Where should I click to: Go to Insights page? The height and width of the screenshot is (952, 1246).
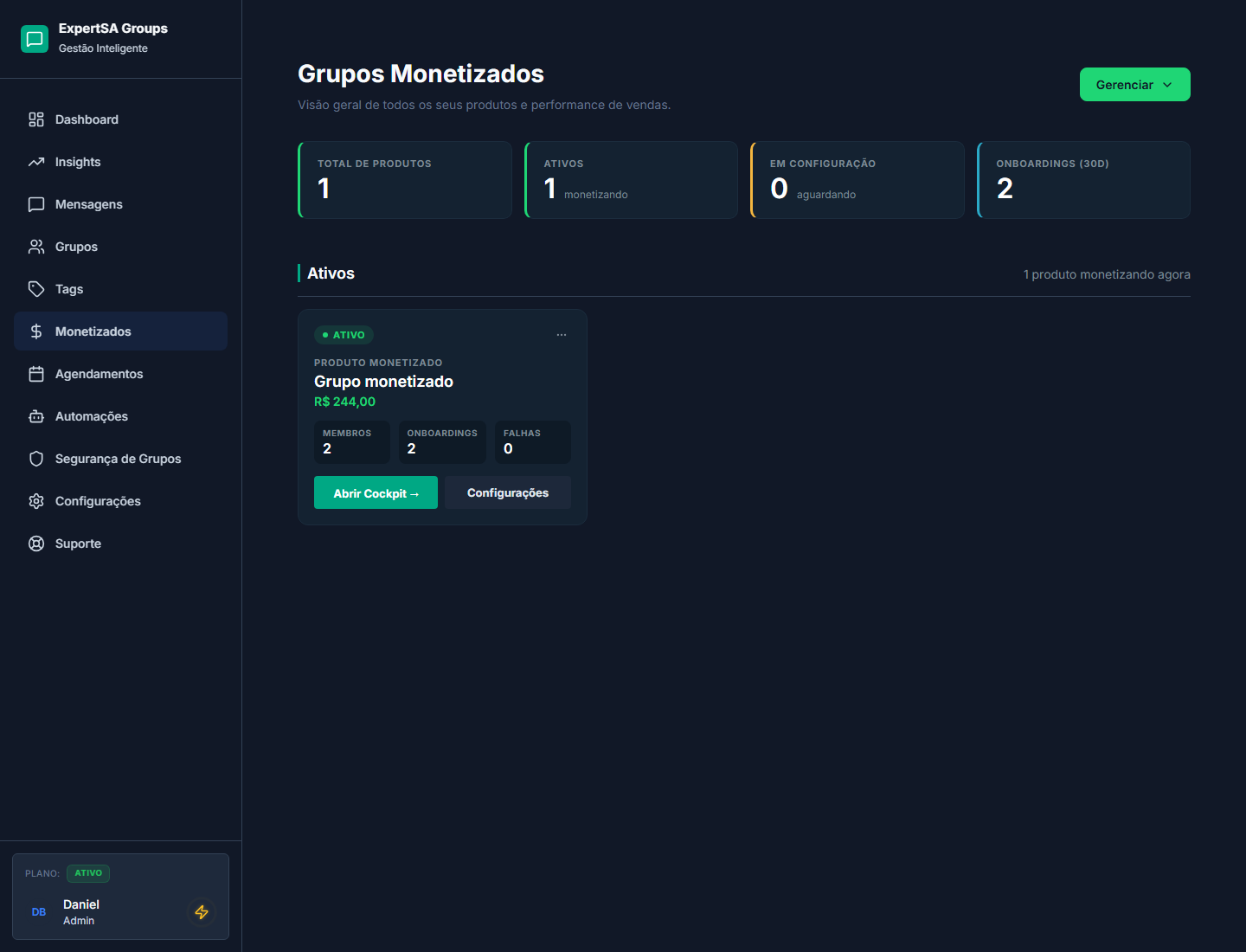[120, 162]
